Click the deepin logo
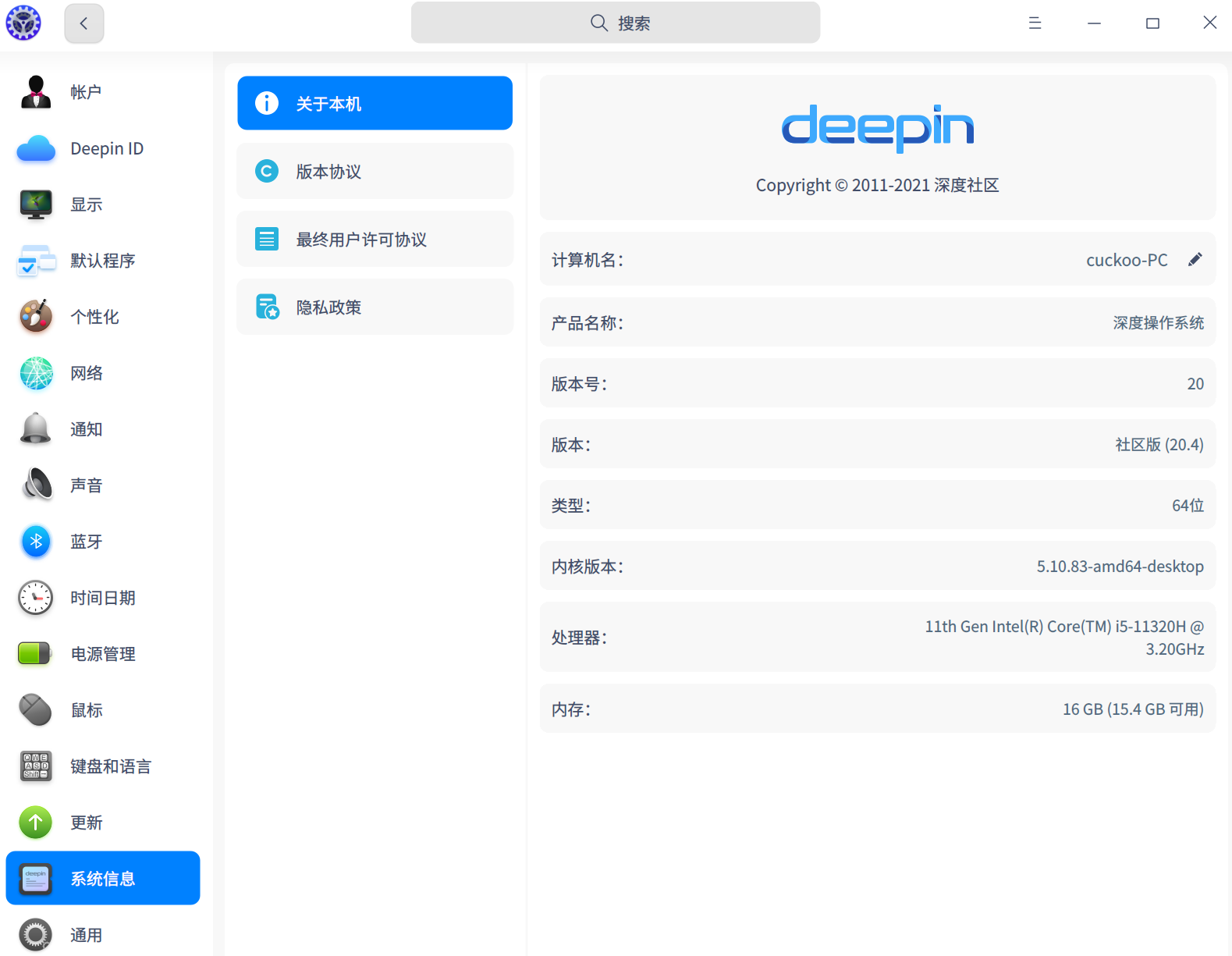Screen dimensions: 1232x956 (878, 128)
